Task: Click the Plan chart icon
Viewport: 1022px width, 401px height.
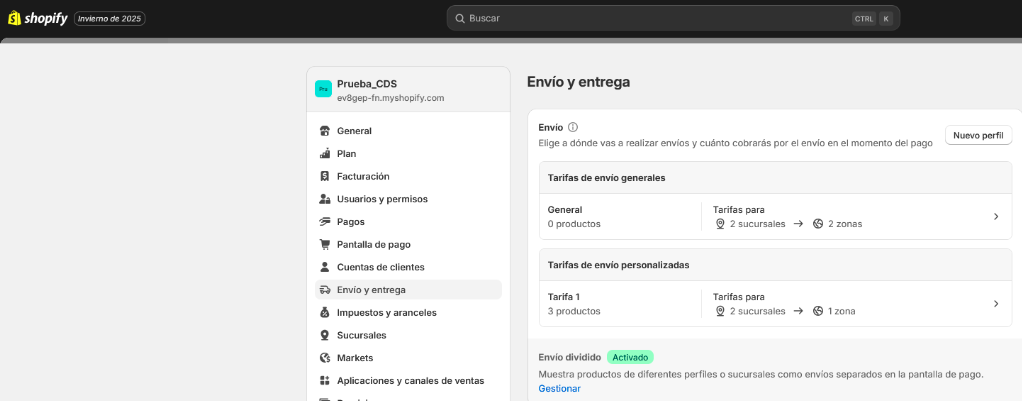Action: tap(325, 154)
